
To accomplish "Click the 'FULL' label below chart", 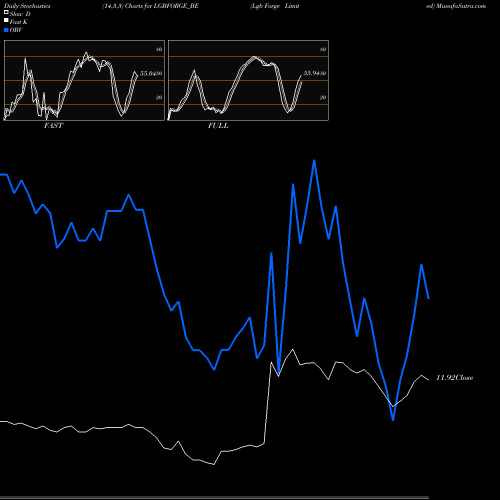I will point(218,126).
